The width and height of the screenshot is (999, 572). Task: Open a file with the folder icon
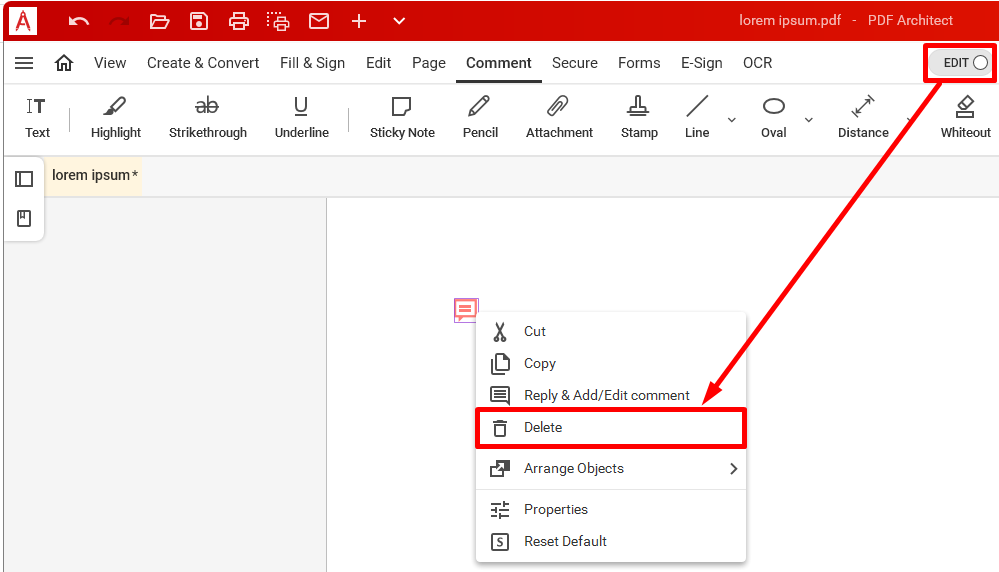pyautogui.click(x=159, y=21)
